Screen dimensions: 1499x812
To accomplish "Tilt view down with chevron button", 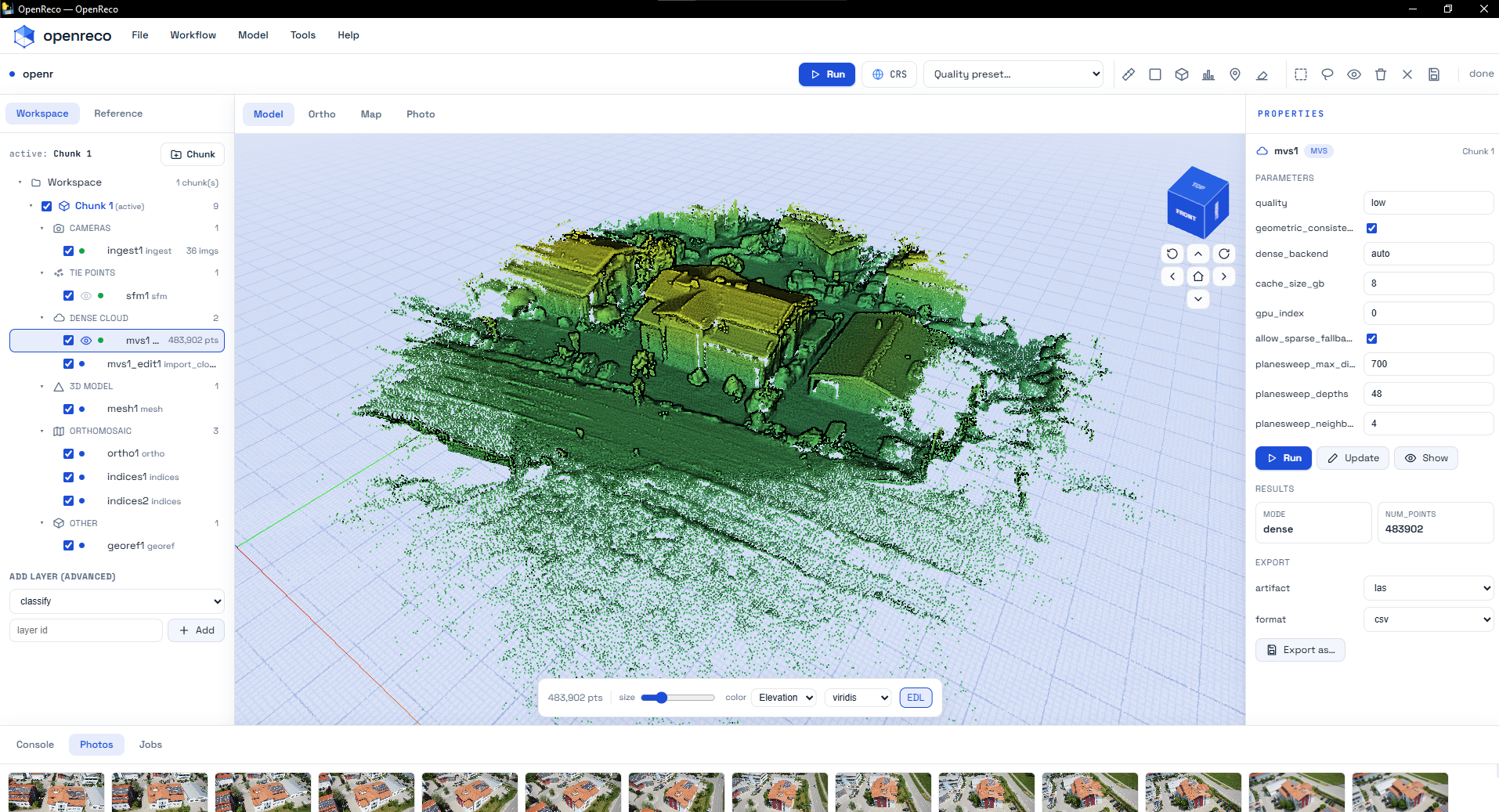I will (1198, 299).
